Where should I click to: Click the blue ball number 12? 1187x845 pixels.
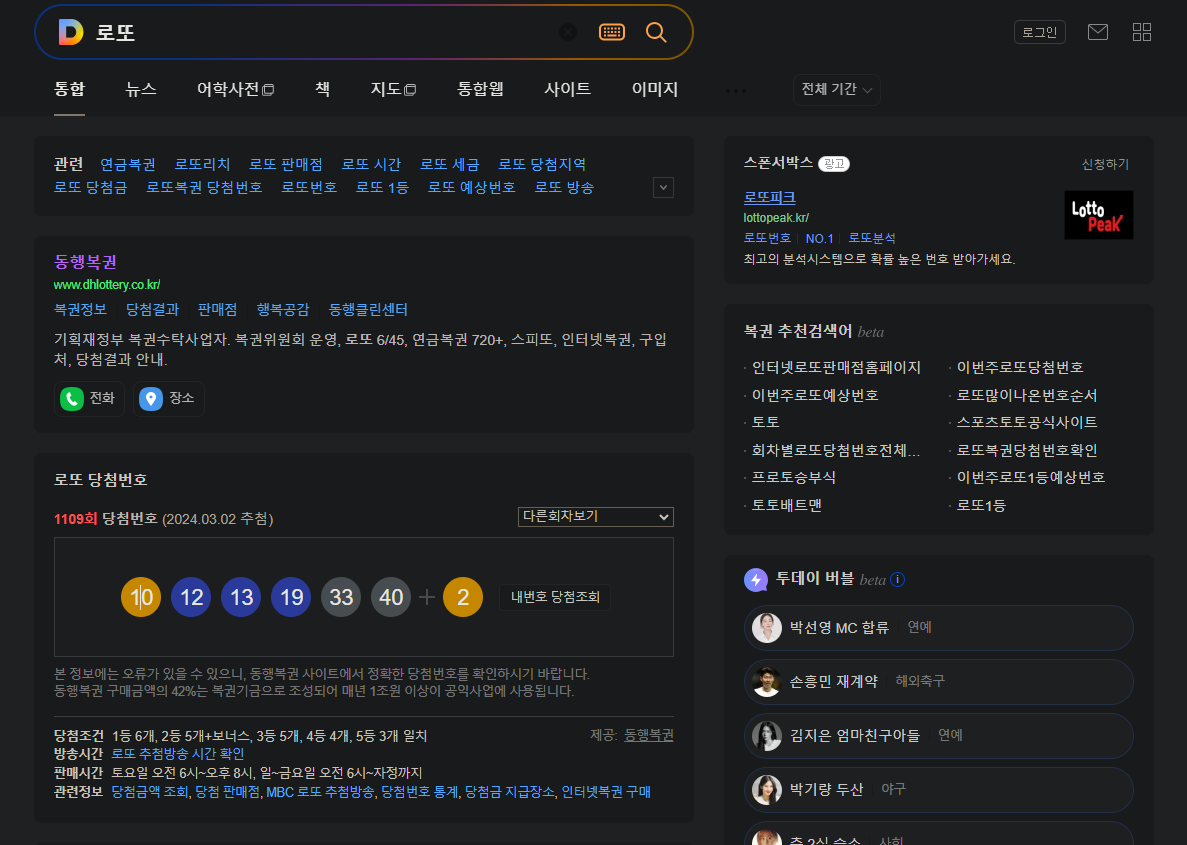click(x=191, y=597)
